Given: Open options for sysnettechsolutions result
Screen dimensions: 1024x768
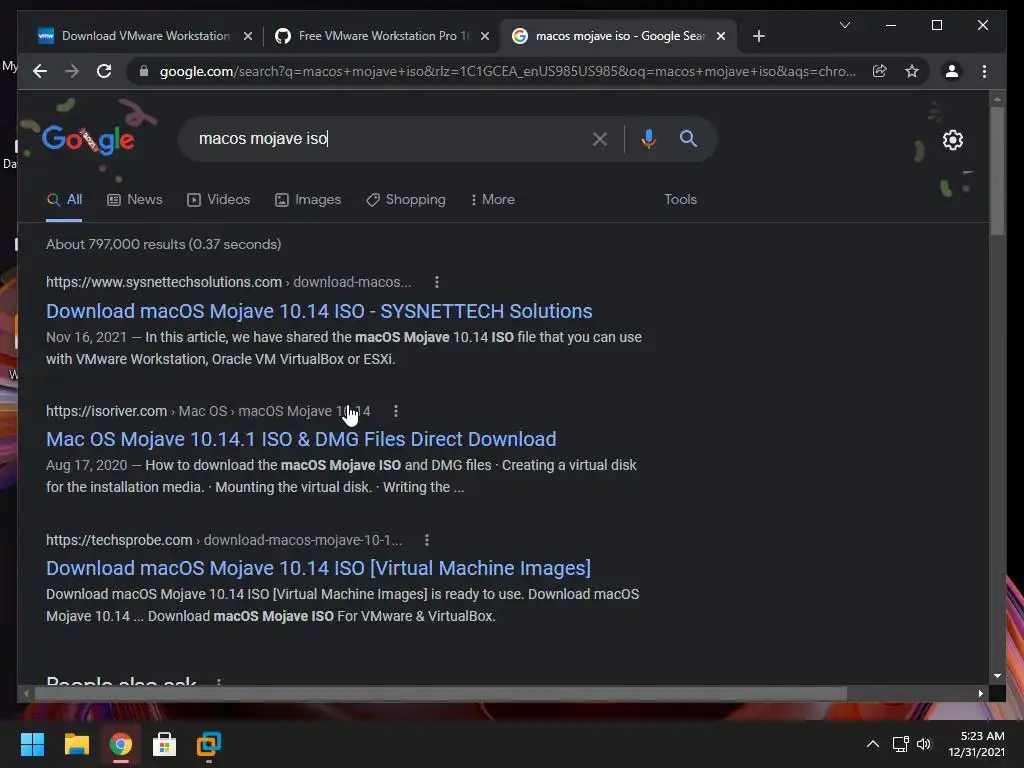Looking at the screenshot, I should pos(437,282).
